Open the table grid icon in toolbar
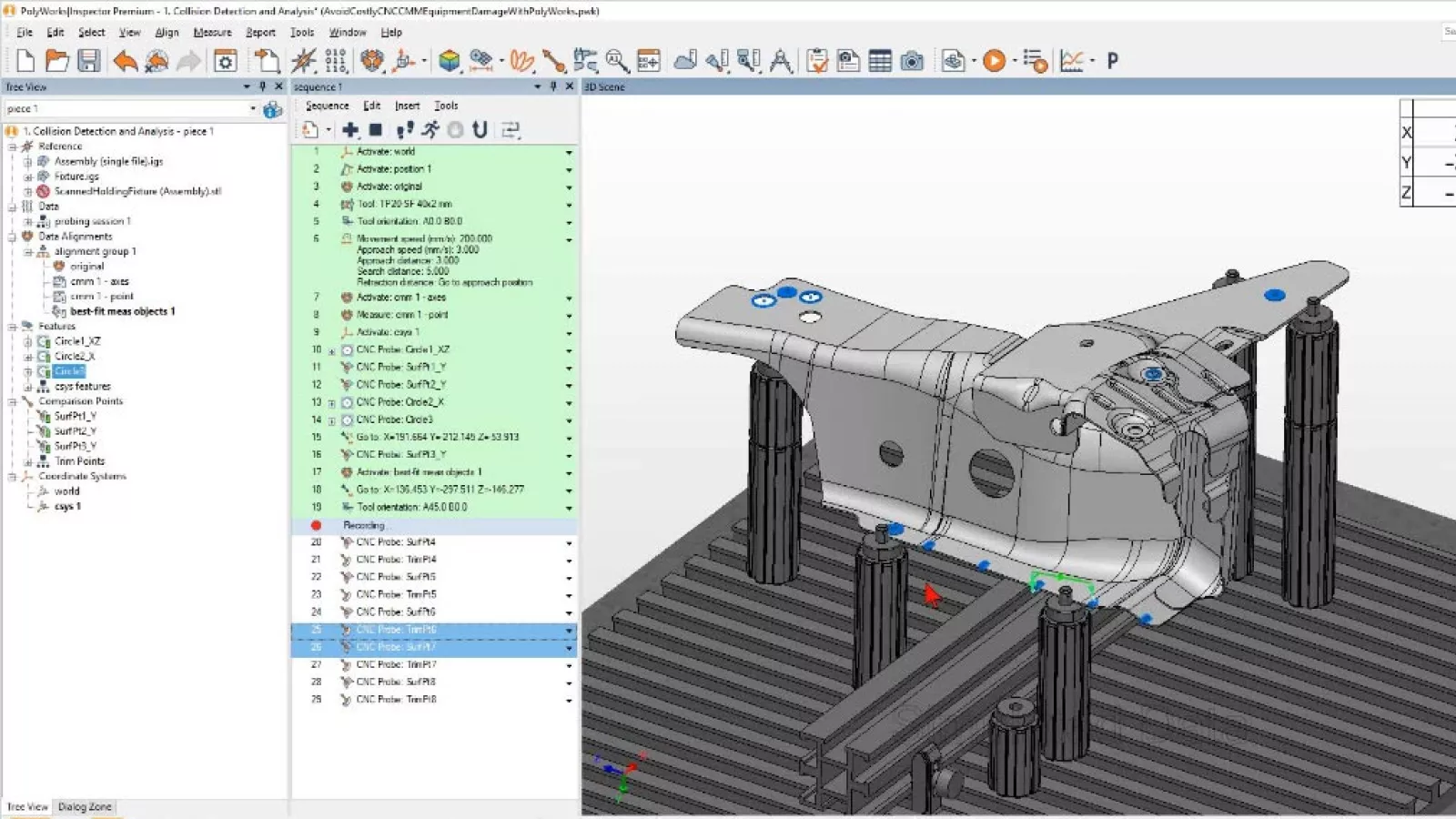1456x819 pixels. (x=880, y=61)
